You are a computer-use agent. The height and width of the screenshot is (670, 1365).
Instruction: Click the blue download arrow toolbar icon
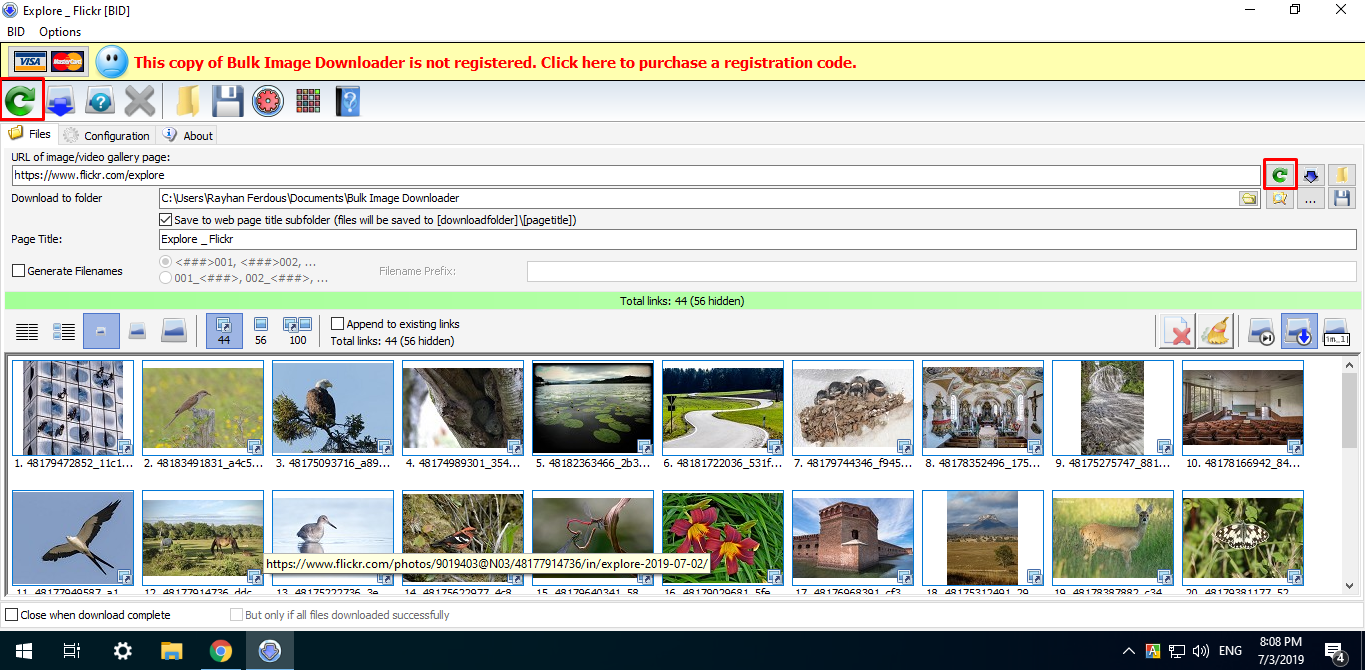61,101
